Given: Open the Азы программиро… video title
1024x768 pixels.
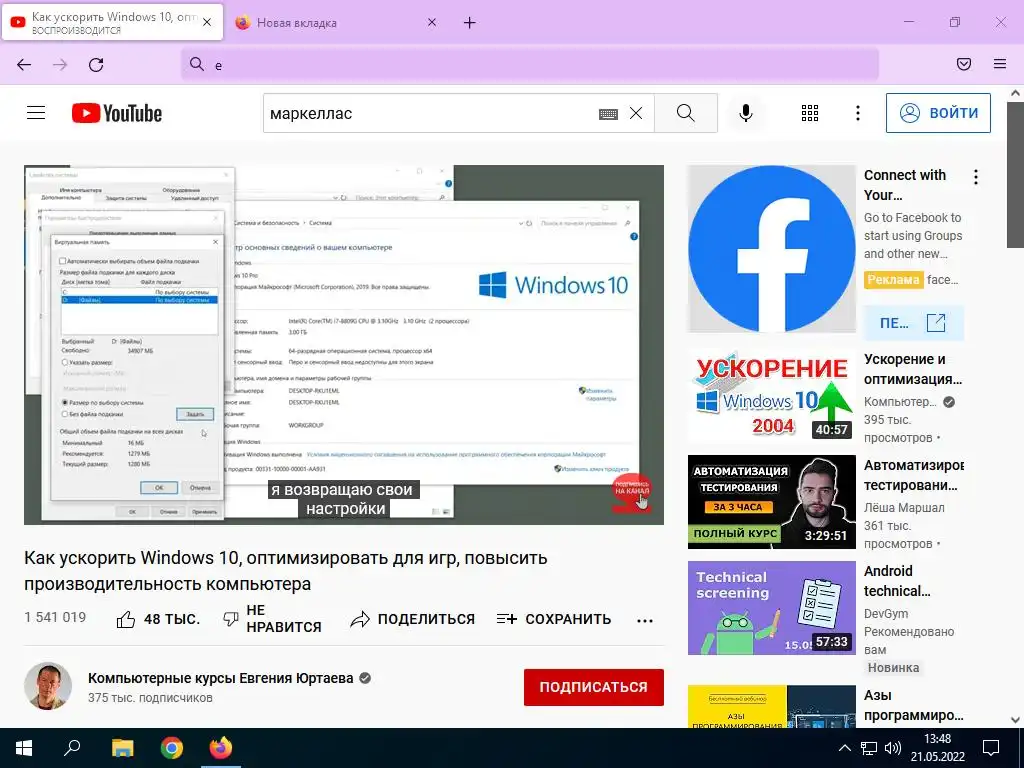Looking at the screenshot, I should click(x=913, y=705).
